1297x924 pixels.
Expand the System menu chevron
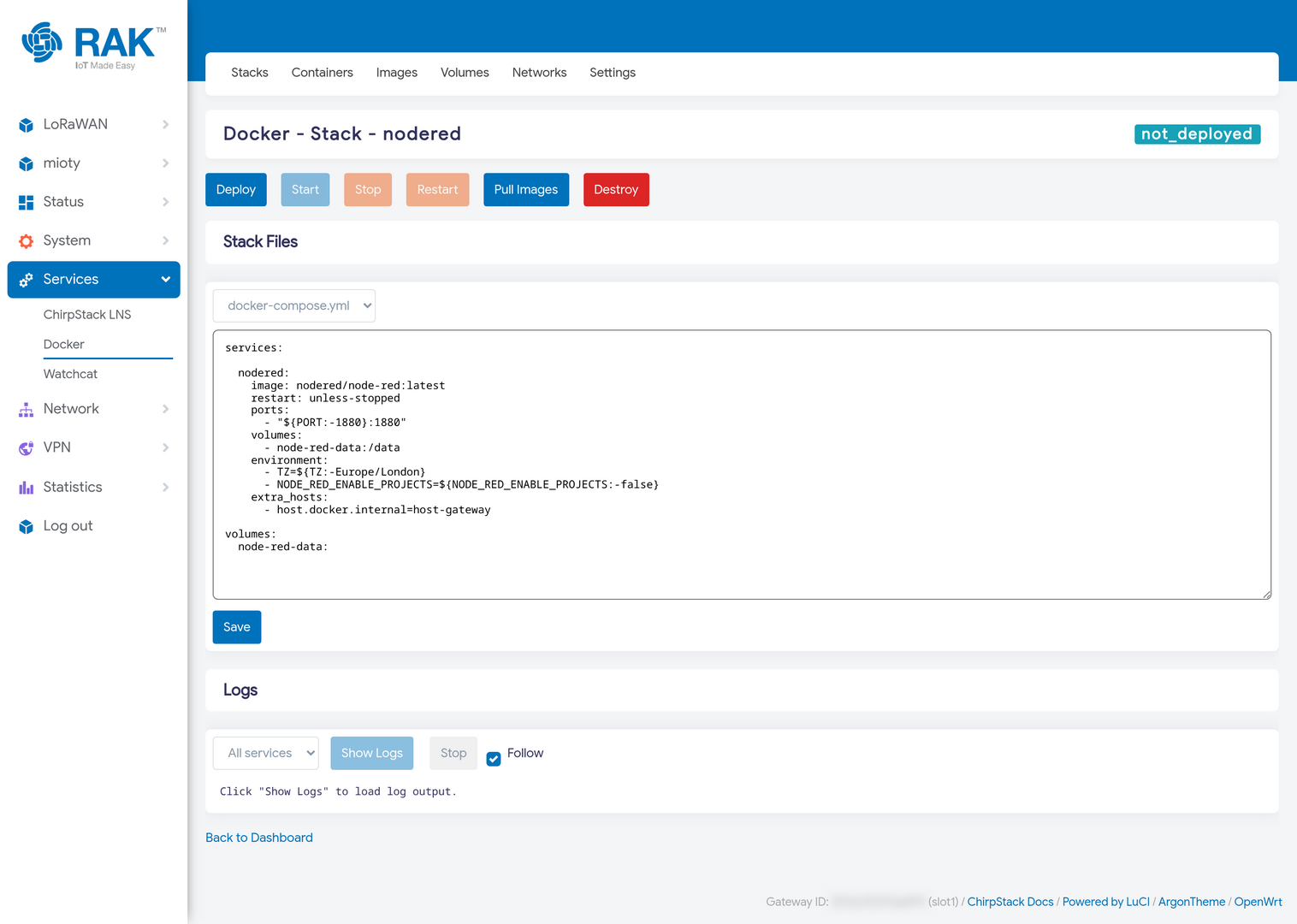165,240
